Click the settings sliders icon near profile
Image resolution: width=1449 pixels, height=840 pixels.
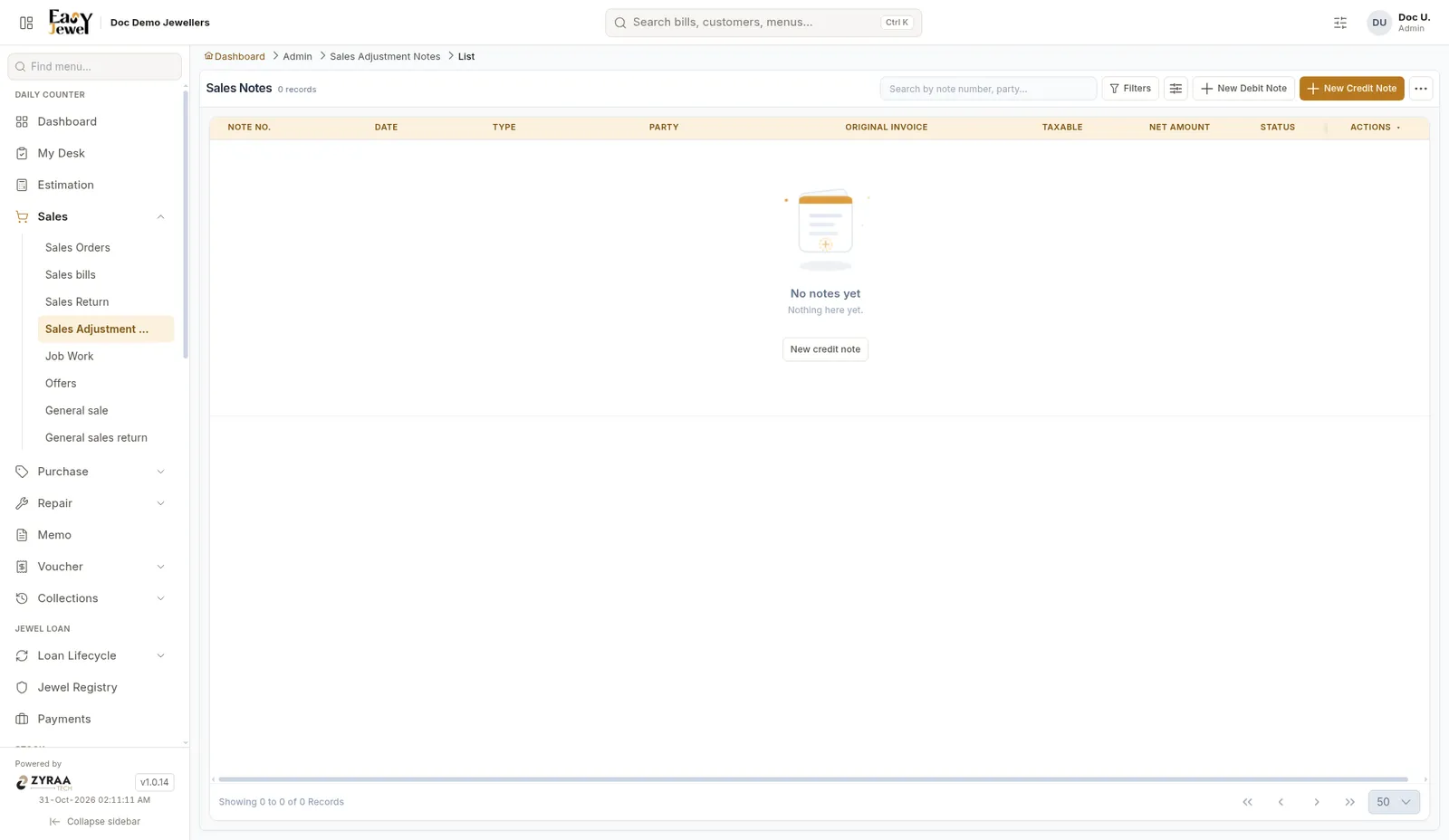click(x=1340, y=23)
